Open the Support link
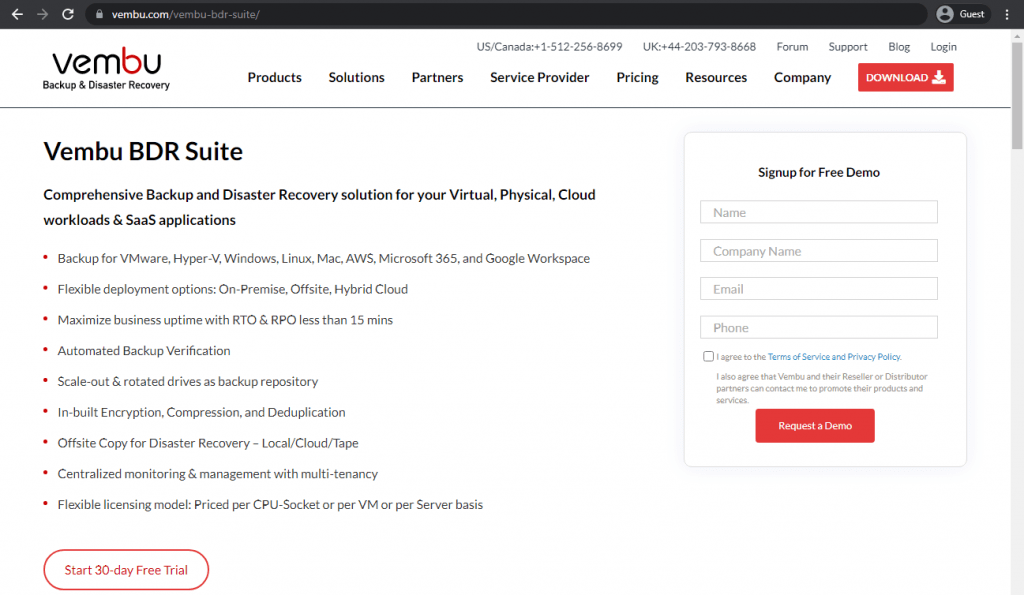This screenshot has width=1024, height=595. pos(848,46)
